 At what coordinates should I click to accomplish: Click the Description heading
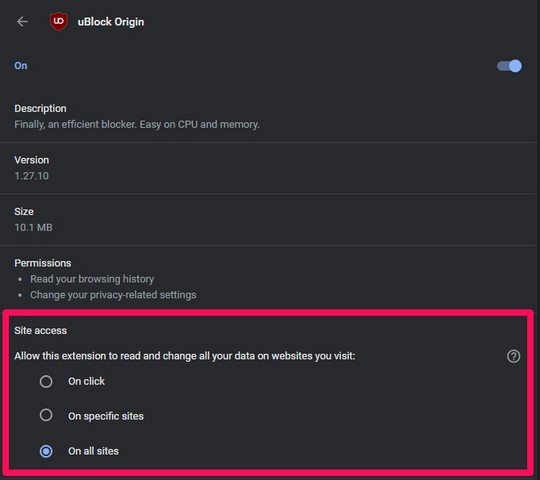(40, 108)
